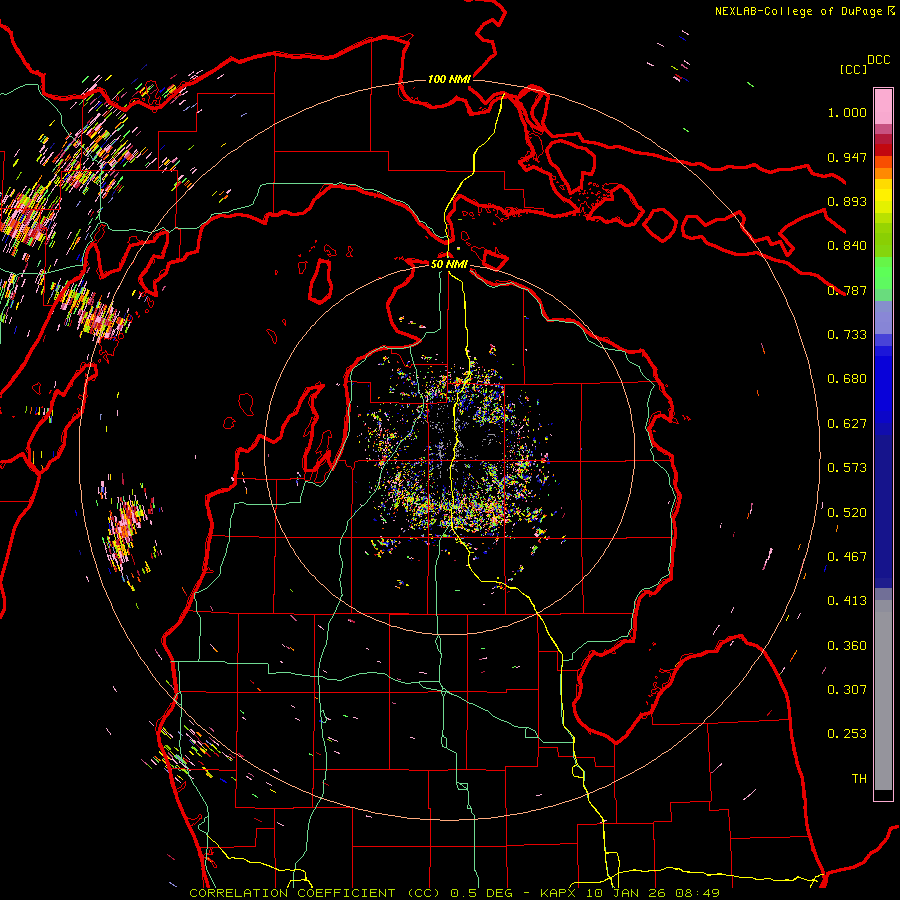Click the 100 NMI range ring label

(x=449, y=79)
